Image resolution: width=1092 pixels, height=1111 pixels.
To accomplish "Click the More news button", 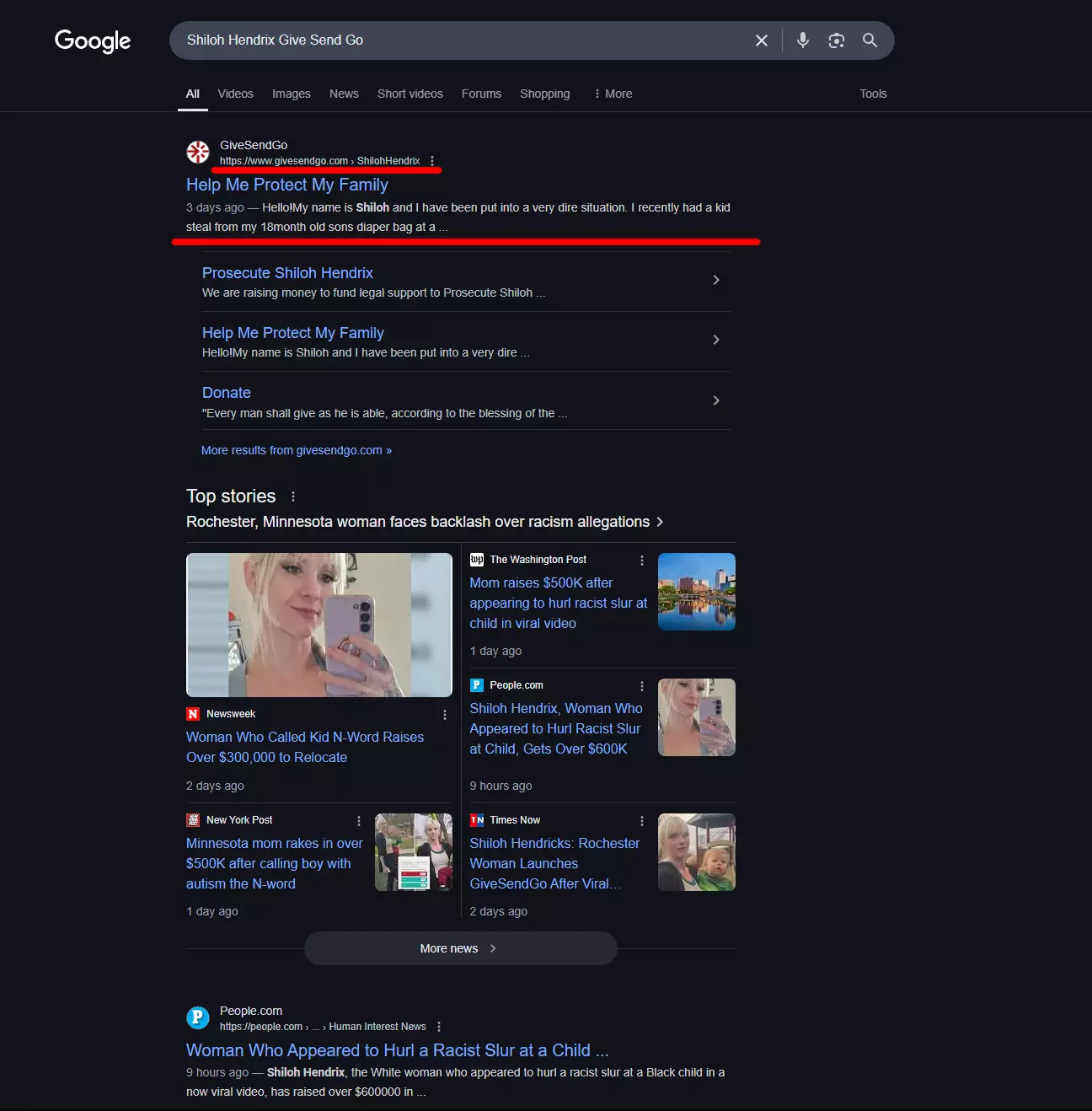I will [x=460, y=948].
